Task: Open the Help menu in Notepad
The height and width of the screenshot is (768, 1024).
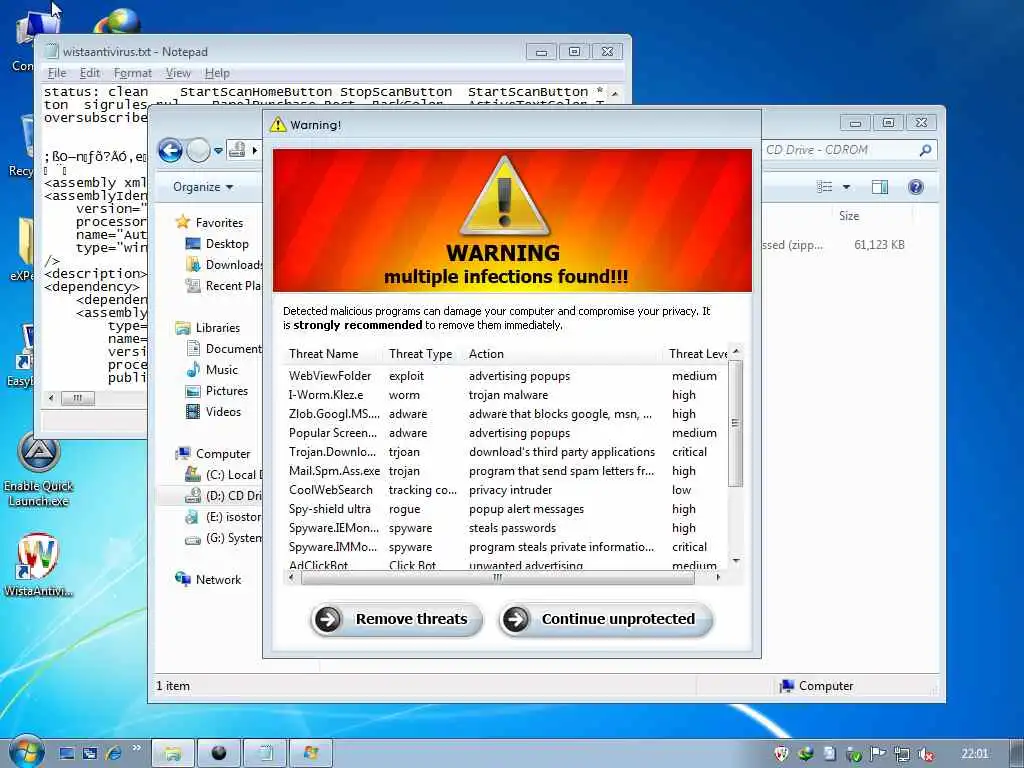Action: pyautogui.click(x=217, y=73)
